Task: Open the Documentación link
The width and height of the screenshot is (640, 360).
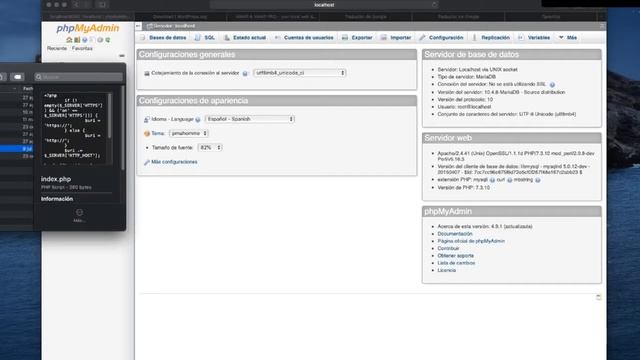Action: 455,234
